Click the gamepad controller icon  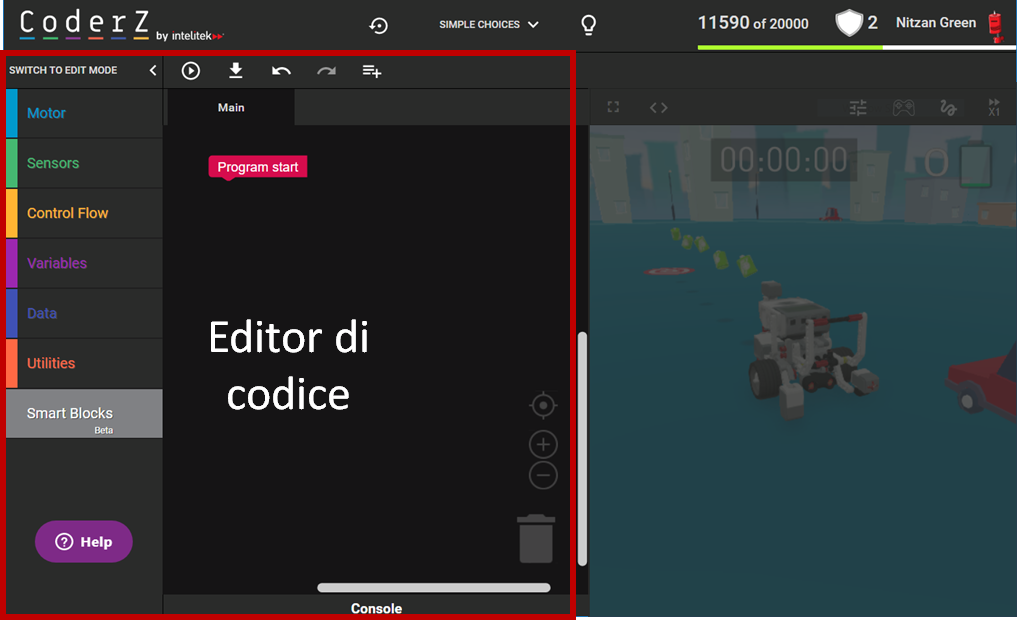click(x=903, y=108)
